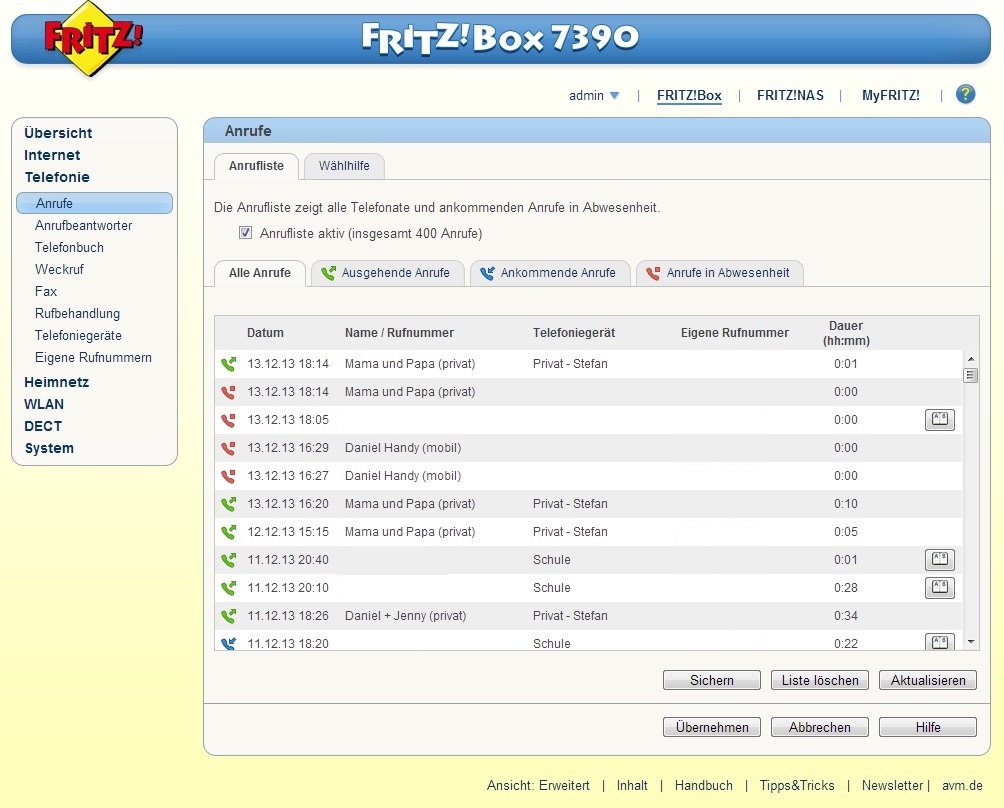Open Eigene Rufnummern in the sidebar
The width and height of the screenshot is (1004, 808).
[93, 357]
